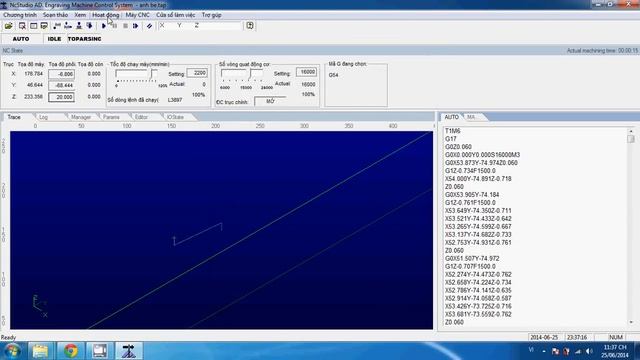Click the zoom-to-window magnifier toolbar icon

22,26
